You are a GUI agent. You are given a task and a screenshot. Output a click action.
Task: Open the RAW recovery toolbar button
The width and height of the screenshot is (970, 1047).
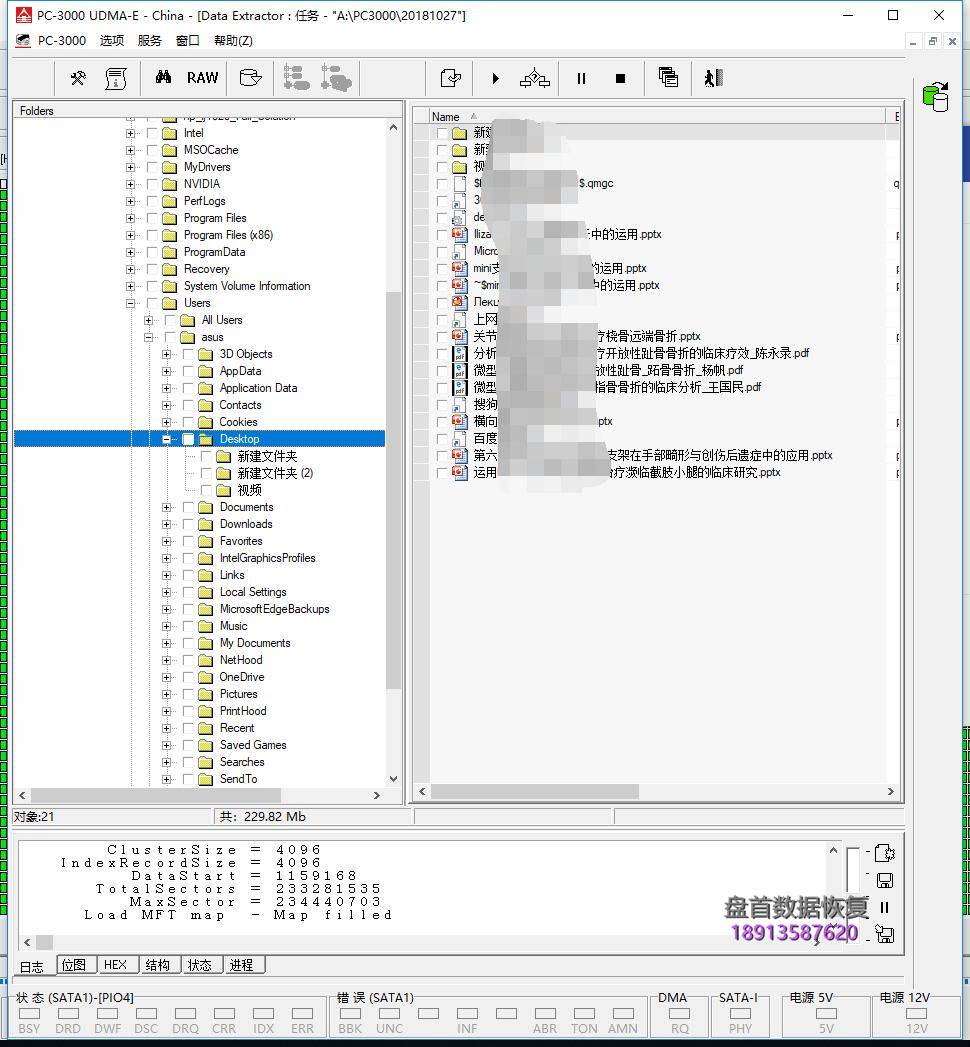202,78
